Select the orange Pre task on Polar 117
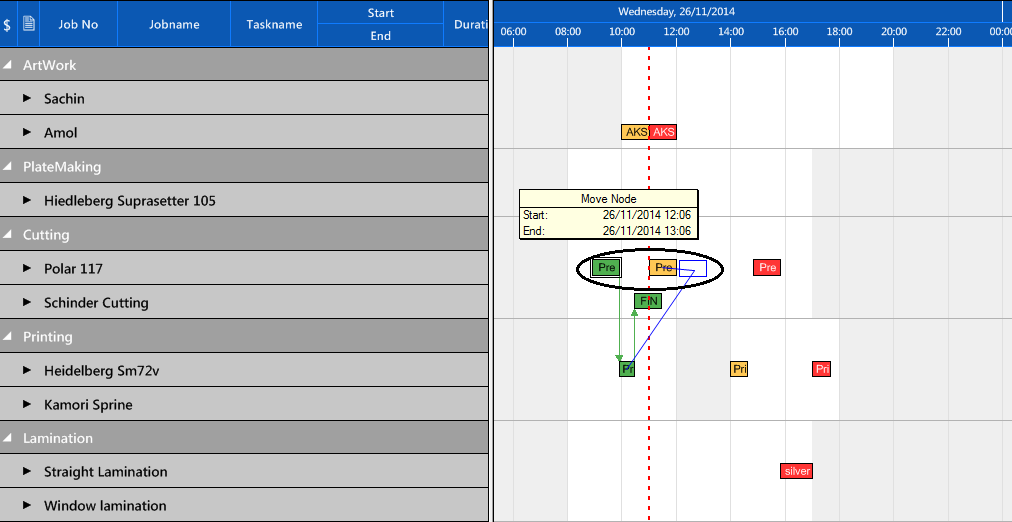 pyautogui.click(x=663, y=268)
